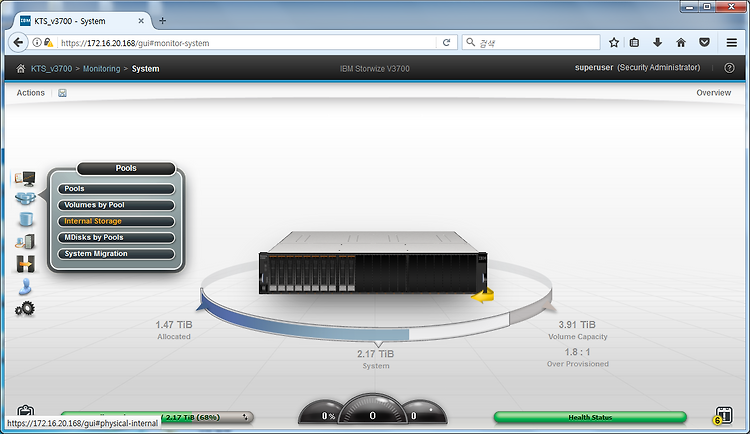Image resolution: width=750 pixels, height=434 pixels.
Task: Open the Settings gears sidebar icon
Action: click(25, 309)
